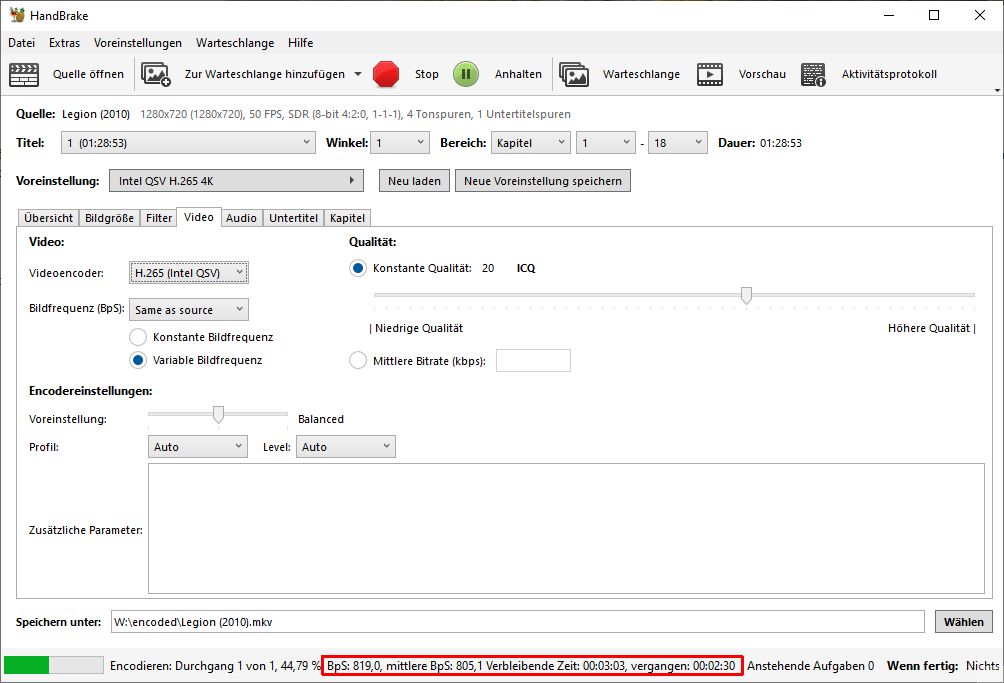Select Konstante Qualität radio button
1004x683 pixels.
point(358,268)
